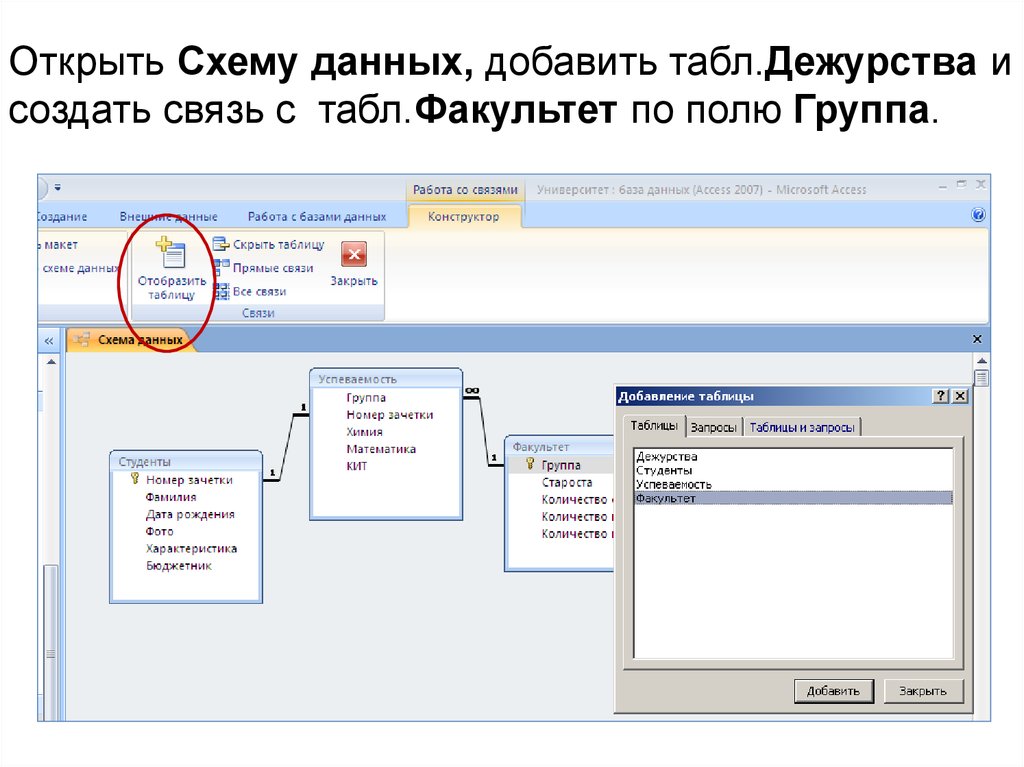
Task: Click the Скрыть таблицу icon
Action: [221, 245]
